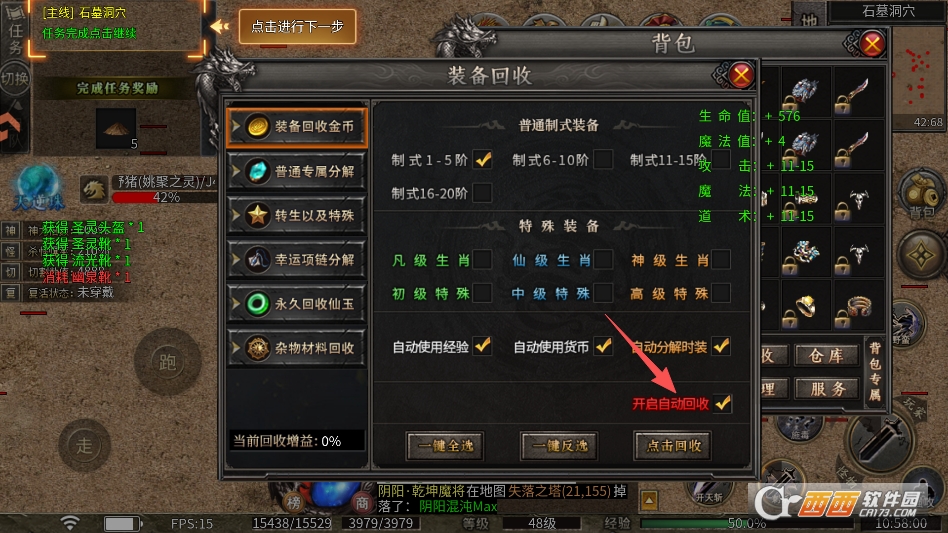948x533 pixels.
Task: Tap the 跑 (run) movement button
Action: pos(167,361)
